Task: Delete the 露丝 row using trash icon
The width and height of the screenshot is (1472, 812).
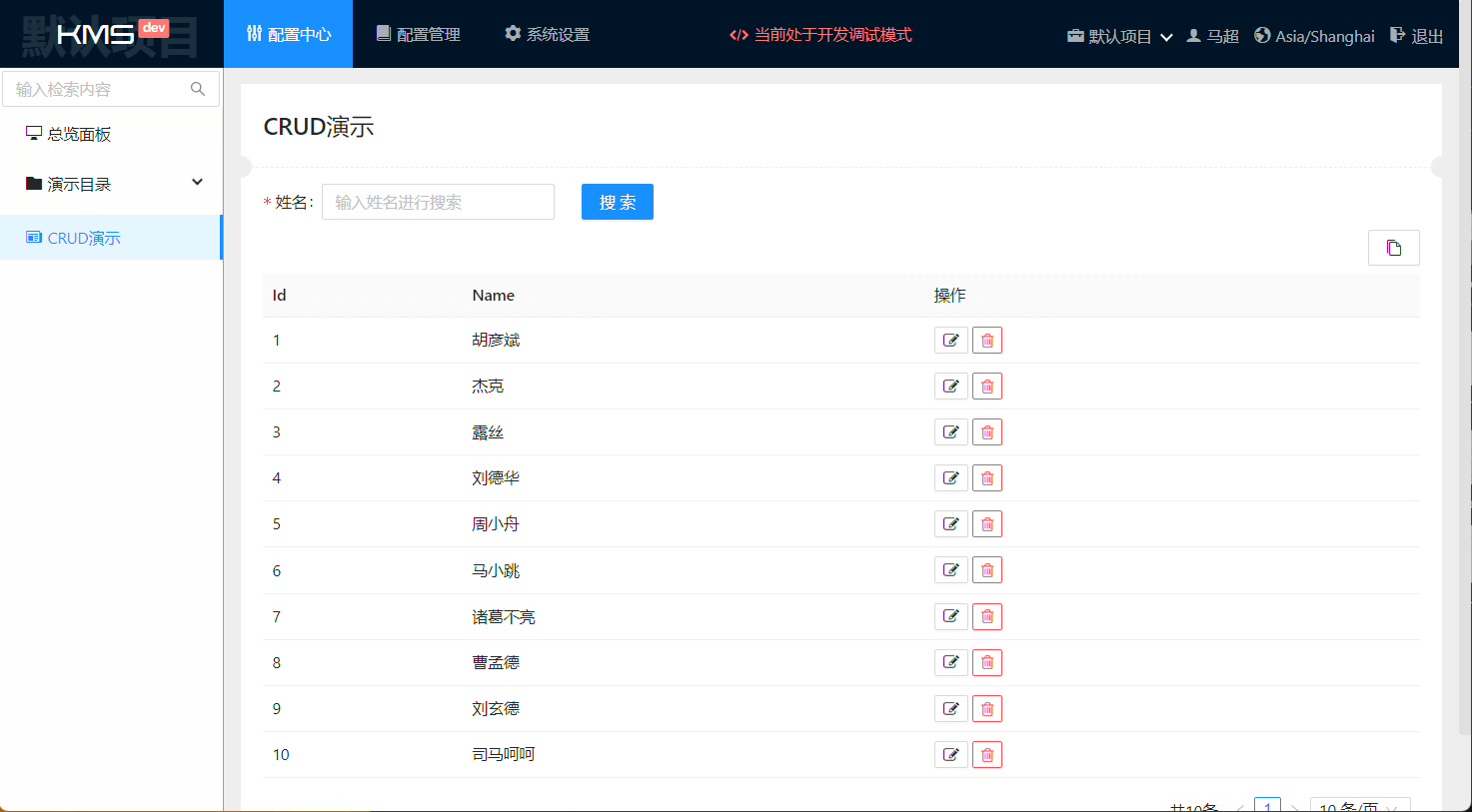Action: point(987,432)
